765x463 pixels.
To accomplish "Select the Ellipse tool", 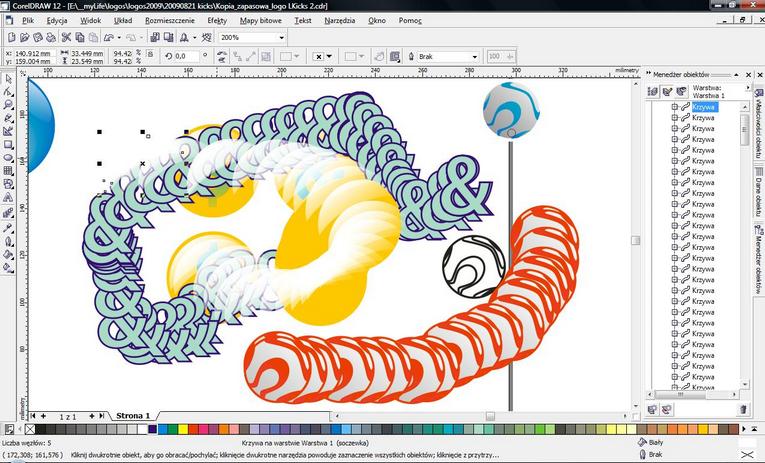I will point(8,157).
